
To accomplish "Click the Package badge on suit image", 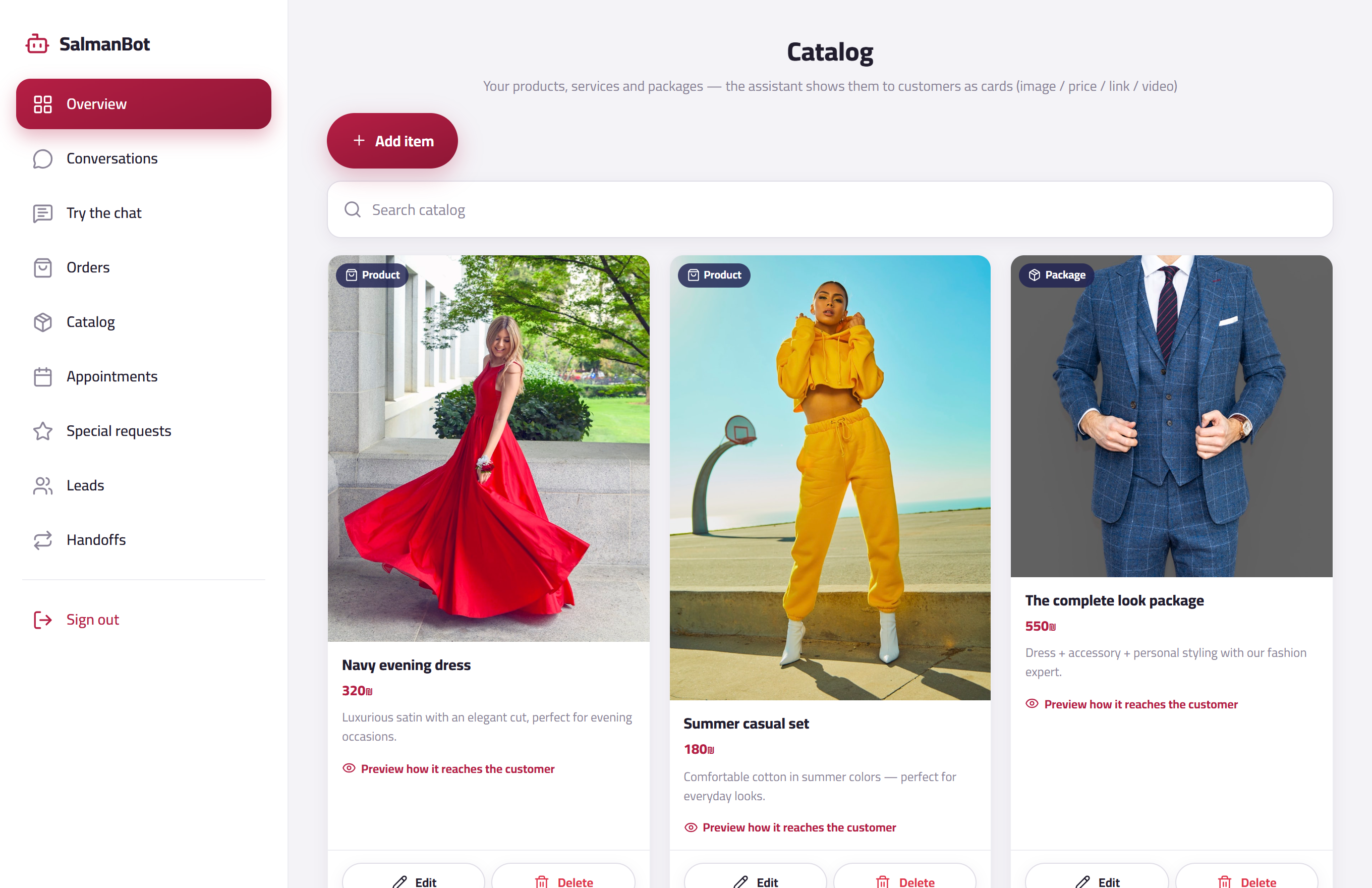I will (x=1057, y=275).
